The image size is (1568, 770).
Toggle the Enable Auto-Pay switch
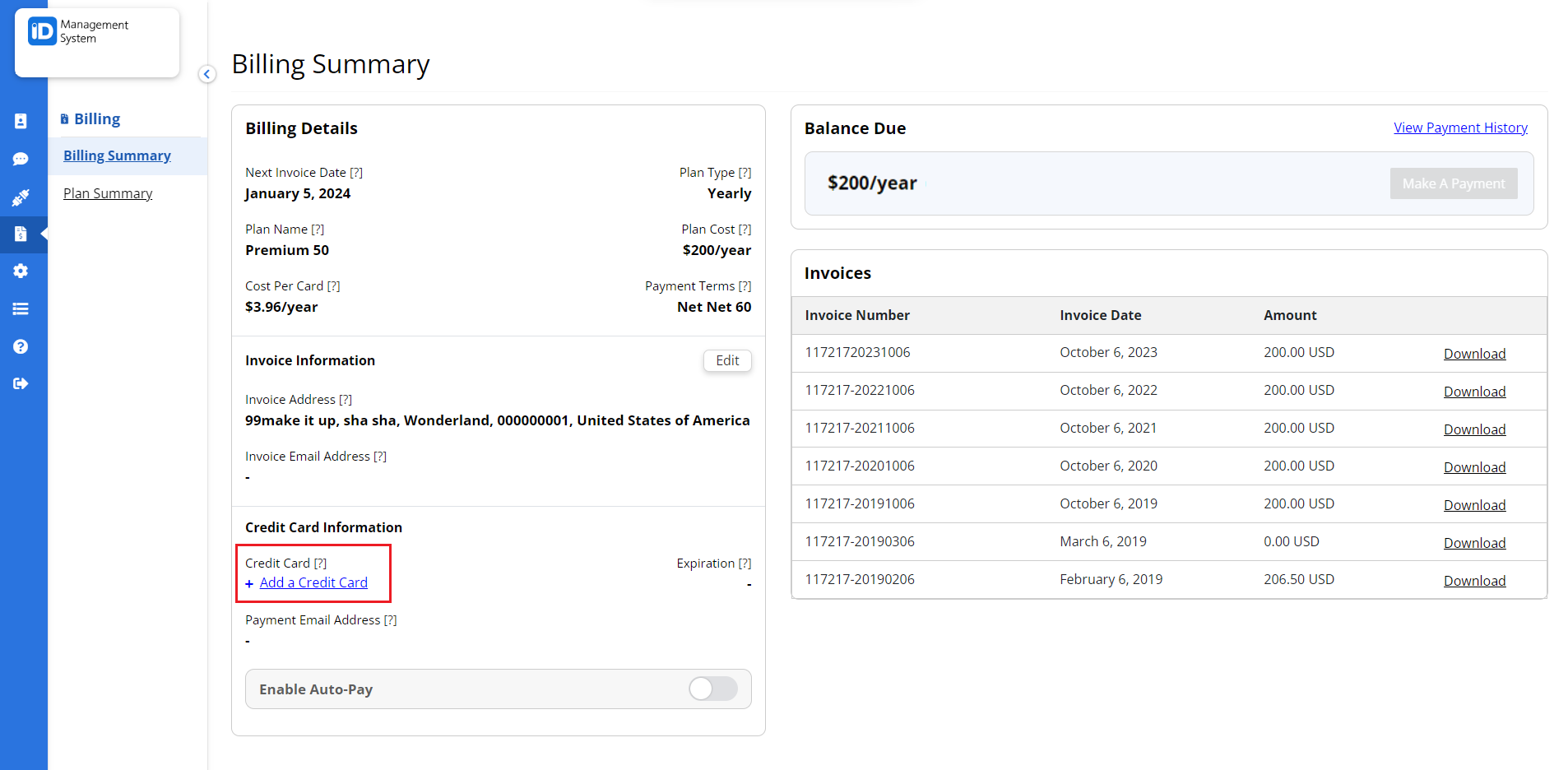tap(713, 689)
